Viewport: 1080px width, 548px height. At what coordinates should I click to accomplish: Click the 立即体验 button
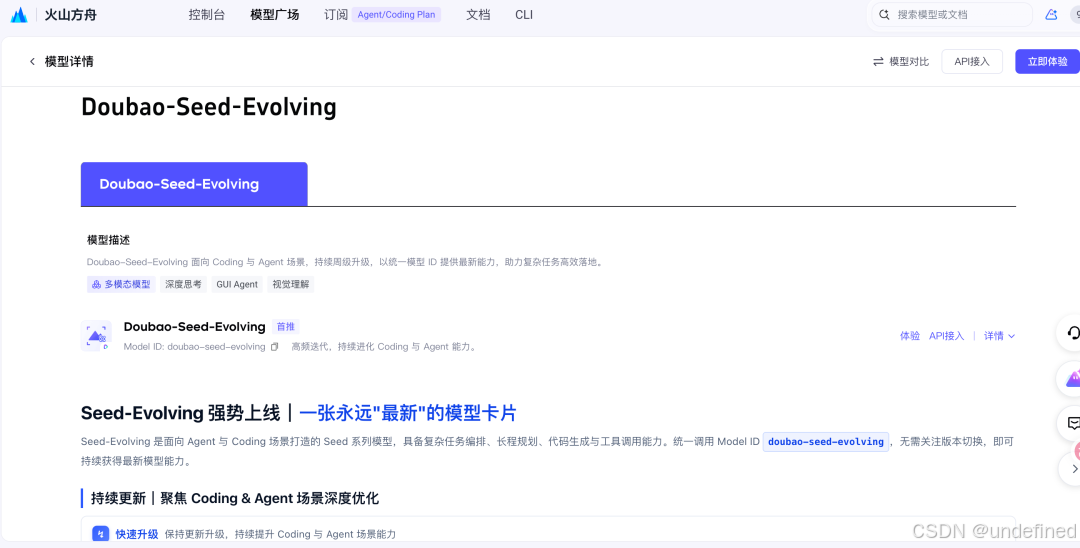pyautogui.click(x=1048, y=62)
